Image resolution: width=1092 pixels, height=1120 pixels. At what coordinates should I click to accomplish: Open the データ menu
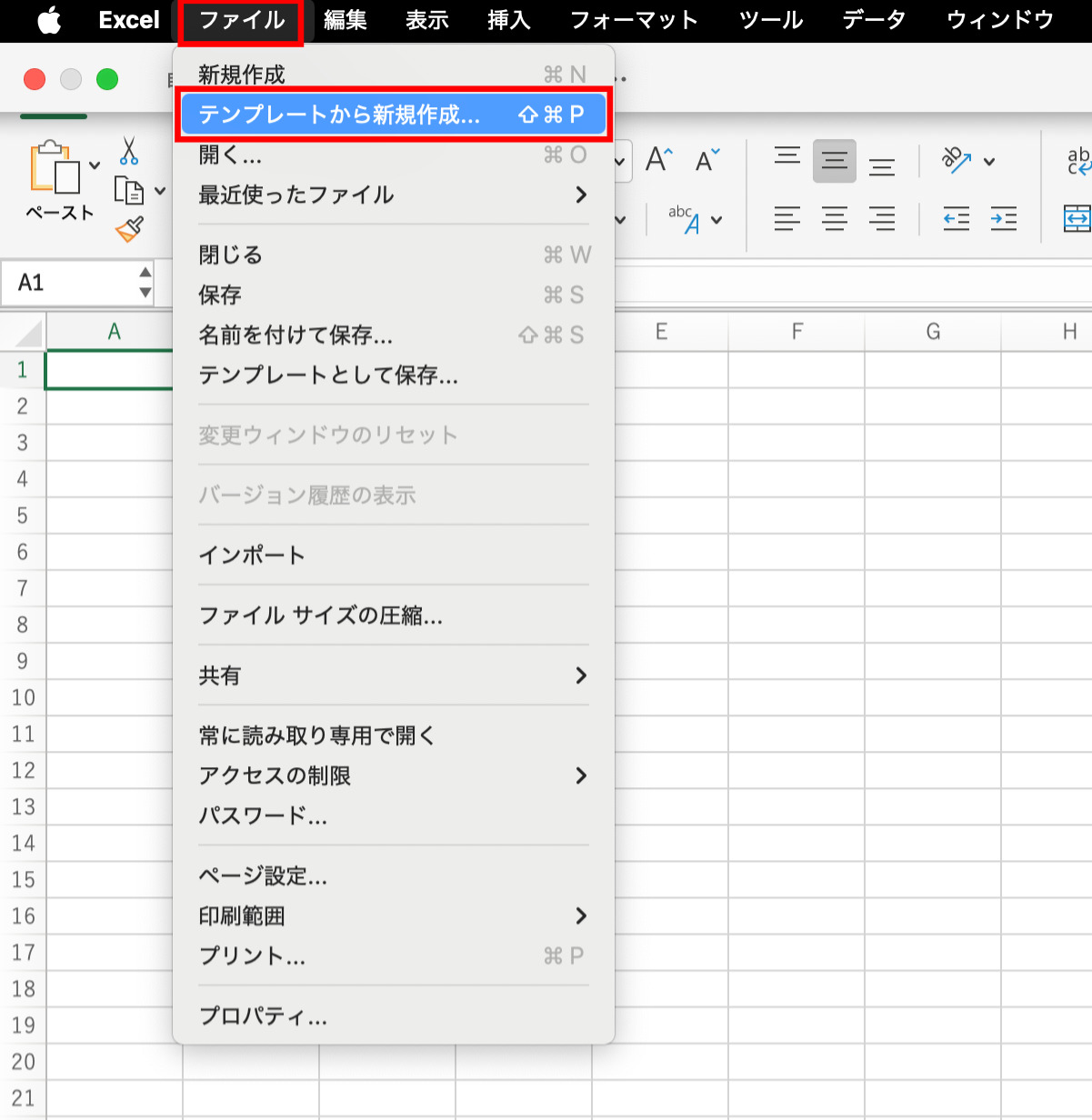872,19
